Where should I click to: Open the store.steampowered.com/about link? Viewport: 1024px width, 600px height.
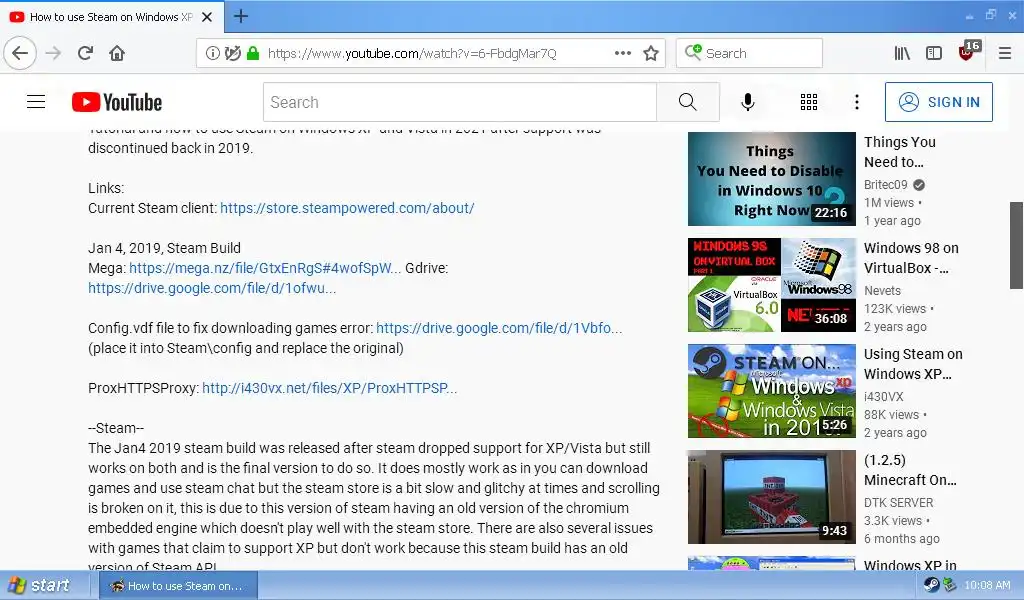point(347,208)
